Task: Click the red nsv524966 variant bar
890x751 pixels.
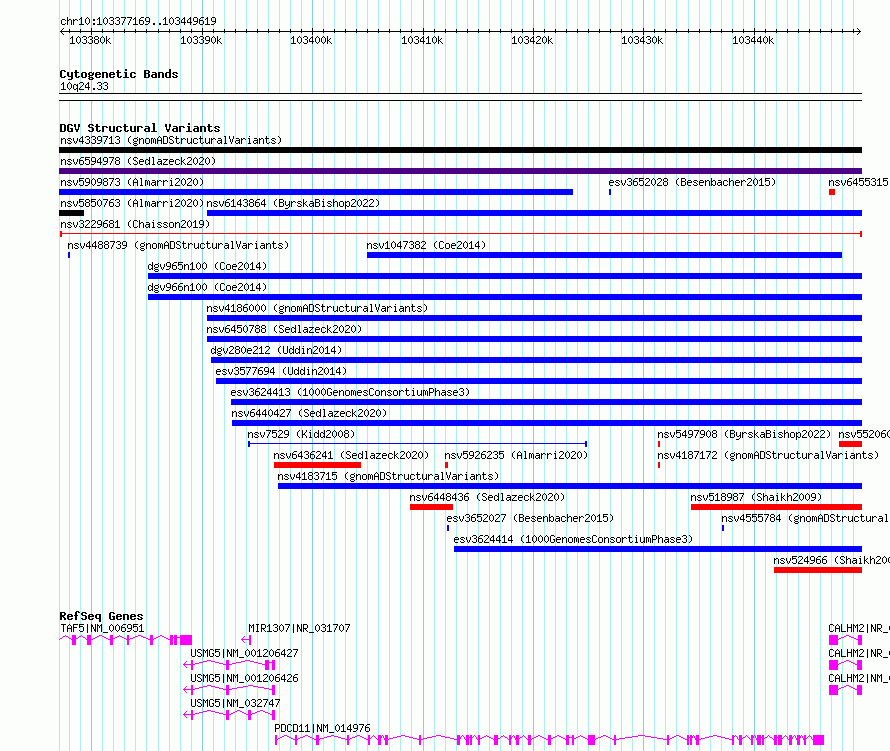Action: (818, 570)
